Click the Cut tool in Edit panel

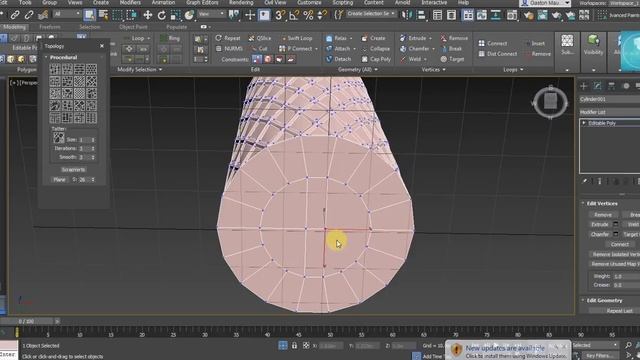tap(260, 49)
